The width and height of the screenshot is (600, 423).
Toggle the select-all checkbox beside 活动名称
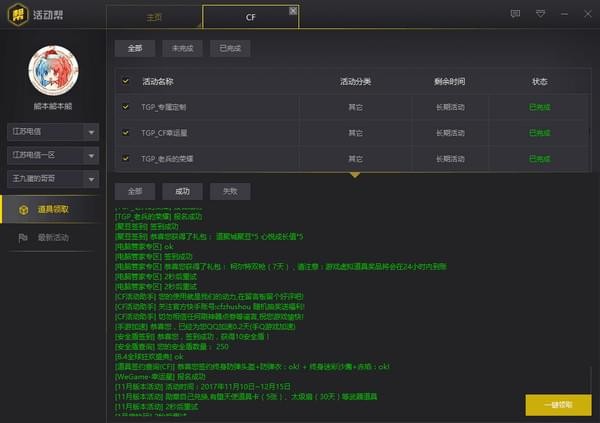pyautogui.click(x=125, y=81)
